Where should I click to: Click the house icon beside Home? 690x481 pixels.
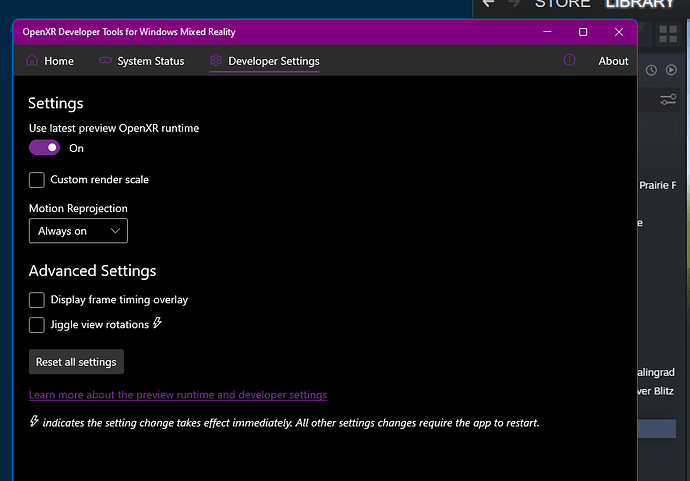pyautogui.click(x=32, y=60)
